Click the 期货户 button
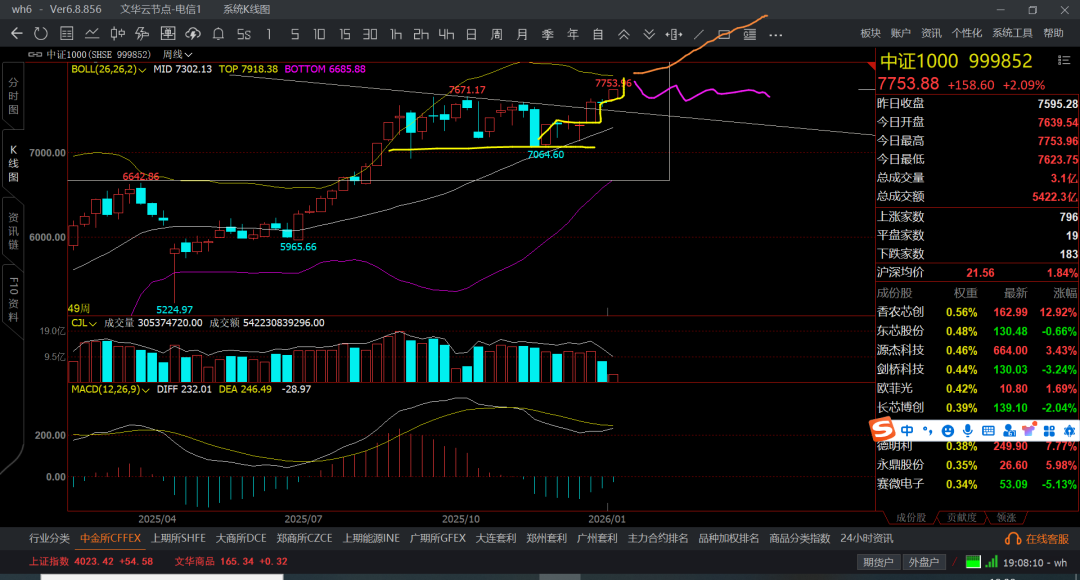The width and height of the screenshot is (1080, 580). tap(879, 562)
